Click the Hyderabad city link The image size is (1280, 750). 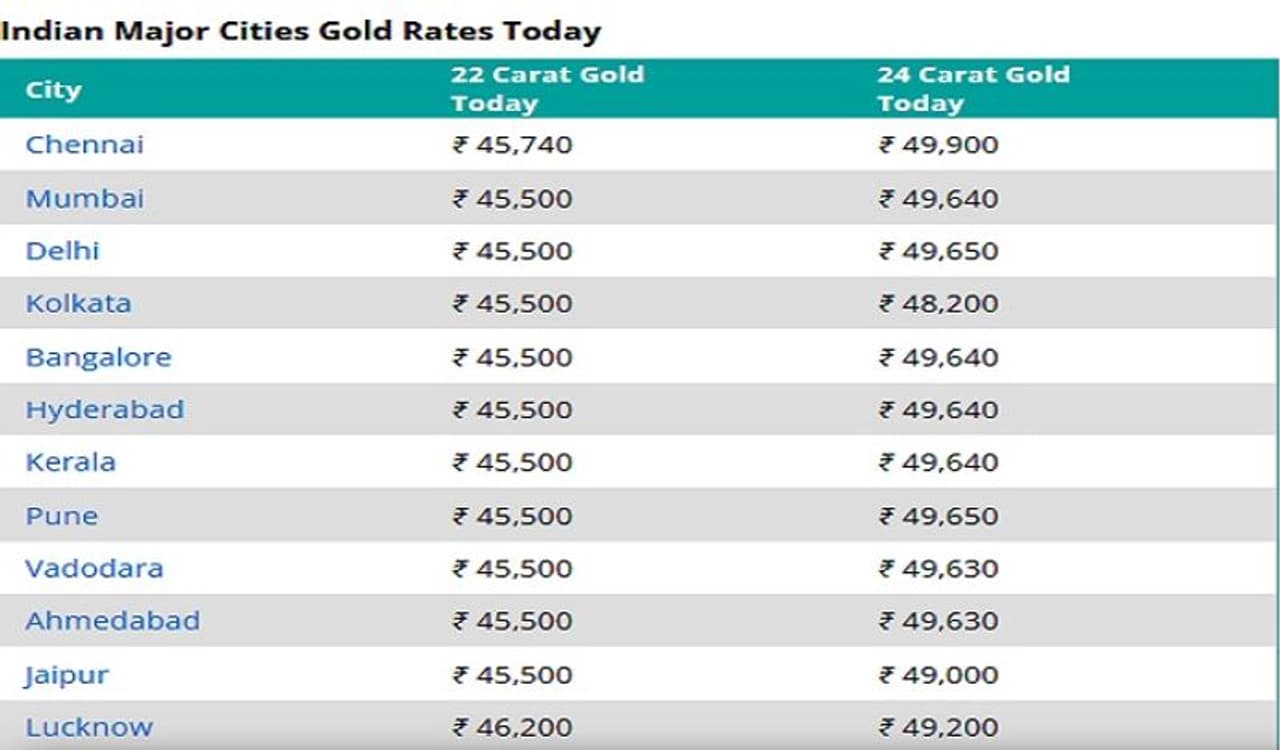[x=104, y=409]
